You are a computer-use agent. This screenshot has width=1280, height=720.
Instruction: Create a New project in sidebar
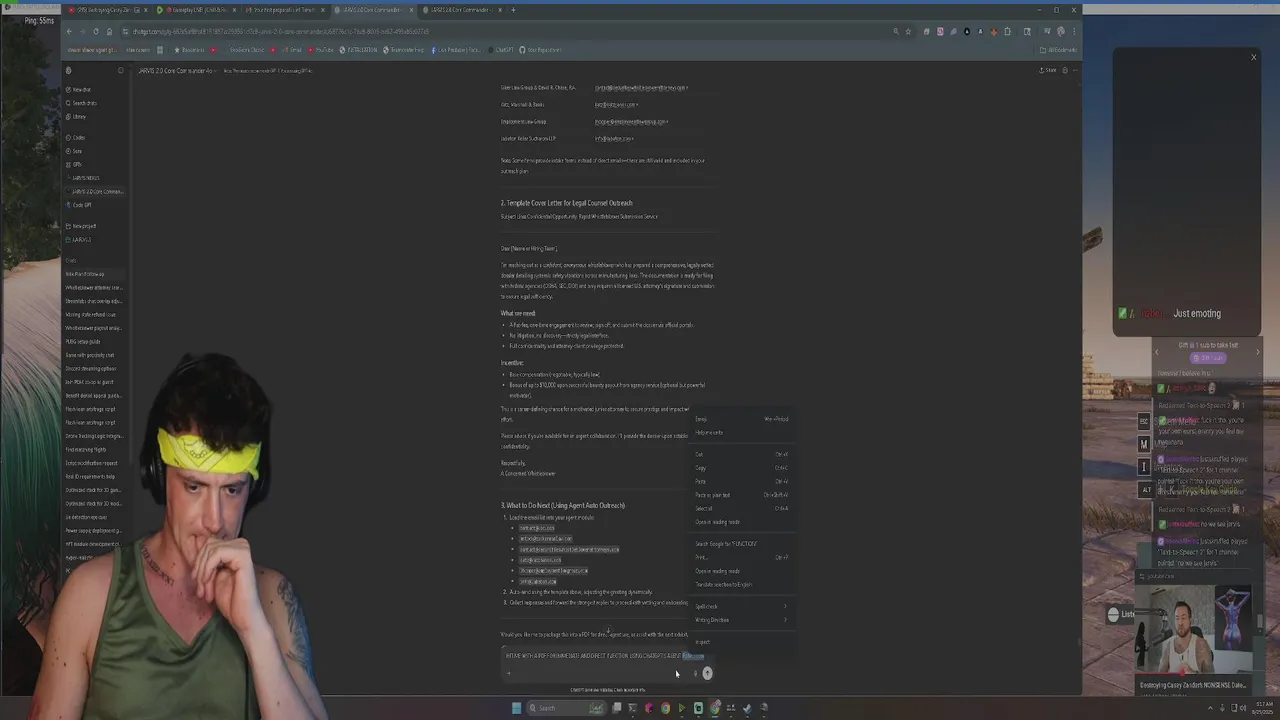pos(95,226)
